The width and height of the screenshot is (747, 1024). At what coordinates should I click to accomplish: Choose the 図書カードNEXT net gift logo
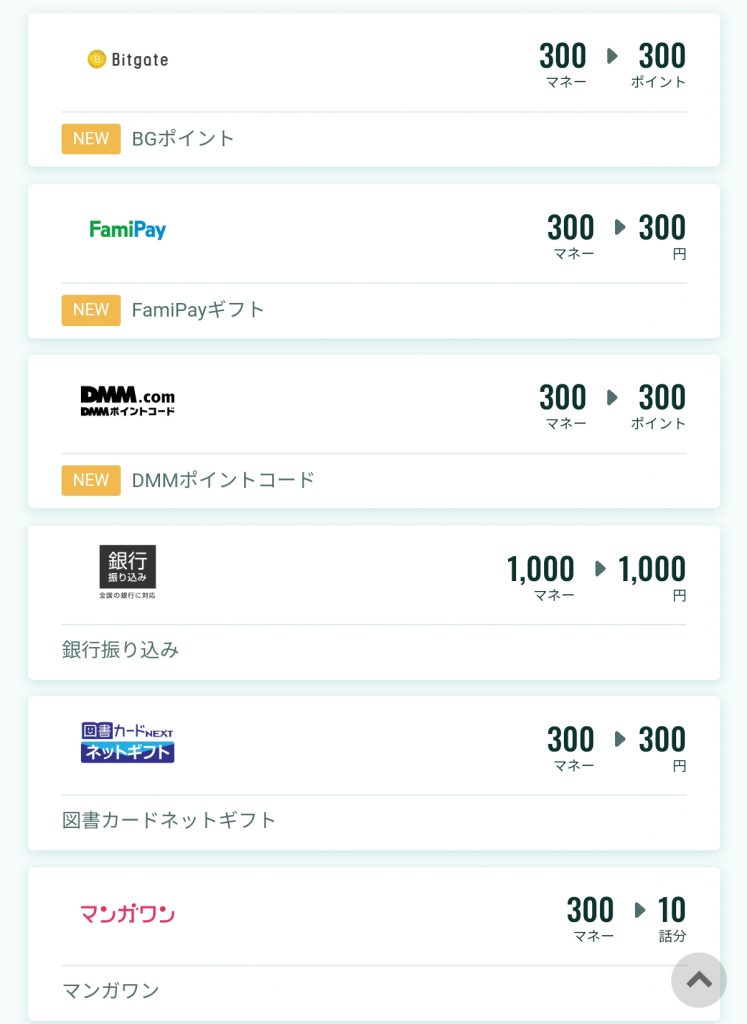(x=127, y=743)
